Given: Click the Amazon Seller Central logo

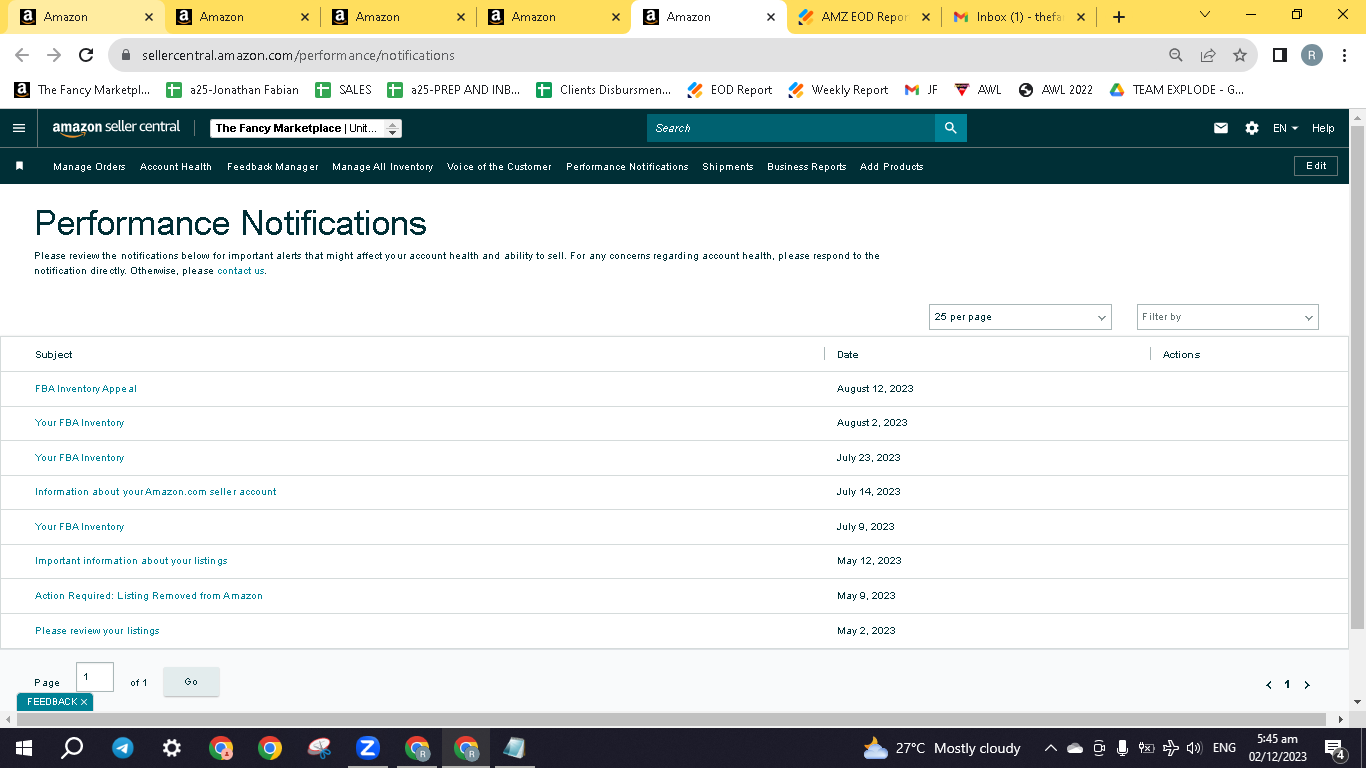Looking at the screenshot, I should click(x=117, y=128).
